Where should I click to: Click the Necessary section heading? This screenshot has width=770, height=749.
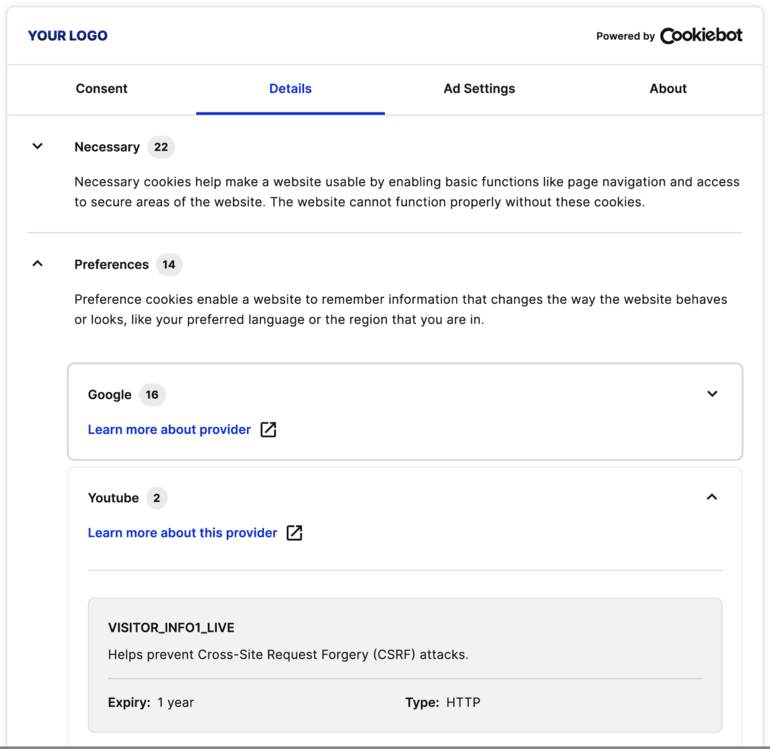pyautogui.click(x=107, y=147)
